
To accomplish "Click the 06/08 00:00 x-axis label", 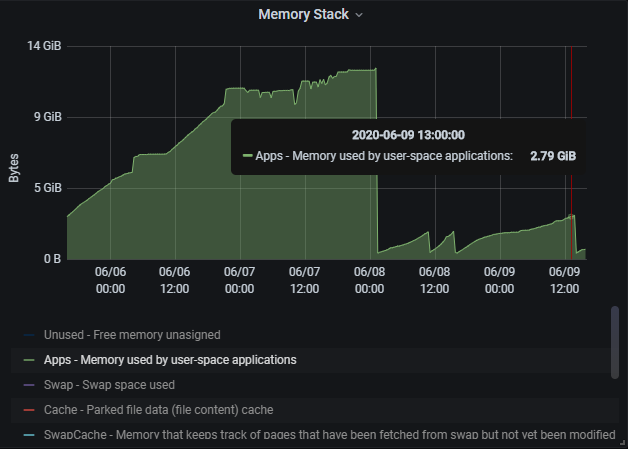I will tap(369, 280).
